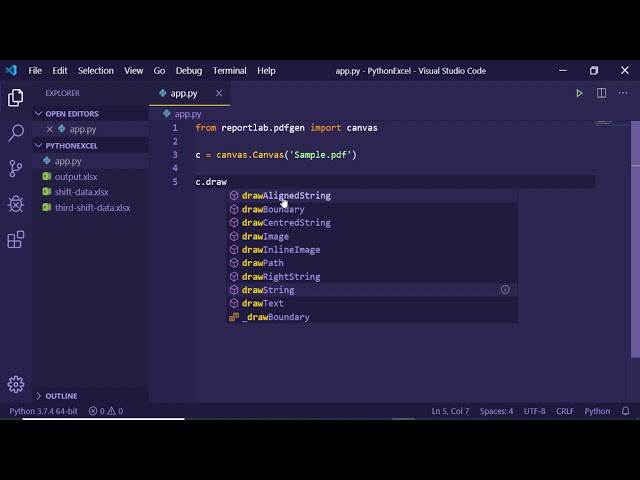Image resolution: width=640 pixels, height=480 pixels.
Task: Open notifications bell in status bar
Action: [625, 411]
